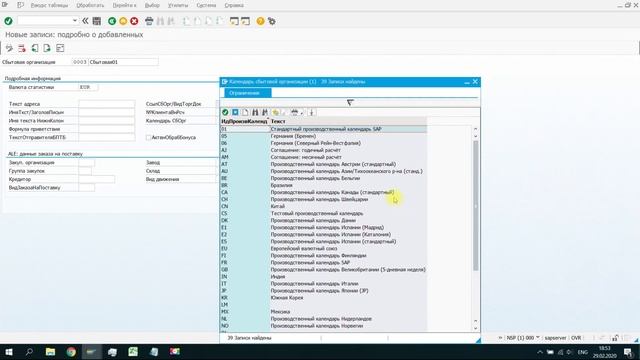Image resolution: width=640 pixels, height=360 pixels.
Task: Select Производственный календарь Канады row
Action: coord(324,192)
